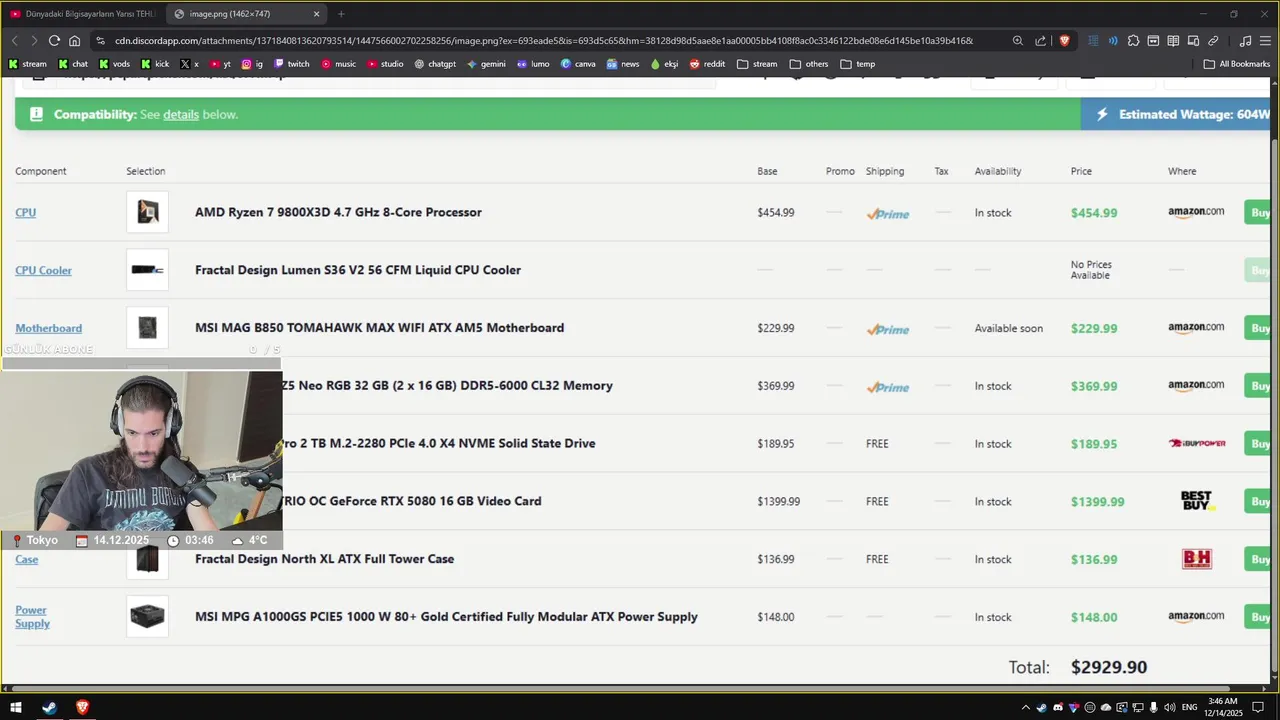
Task: Click the Best Buy merchant logo
Action: (1196, 501)
